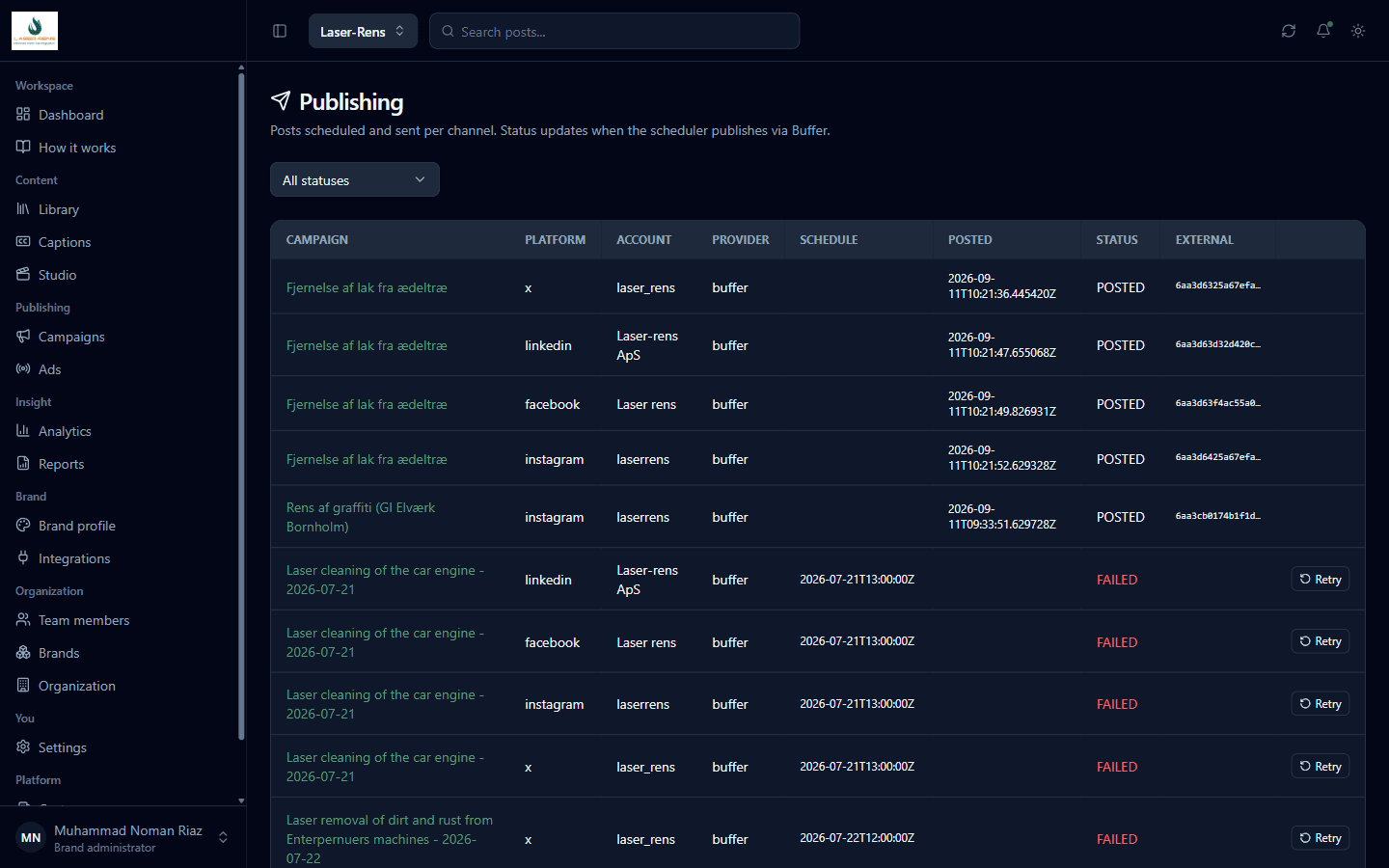Click the Brand profile palette icon
The height and width of the screenshot is (868, 1389).
(x=23, y=526)
